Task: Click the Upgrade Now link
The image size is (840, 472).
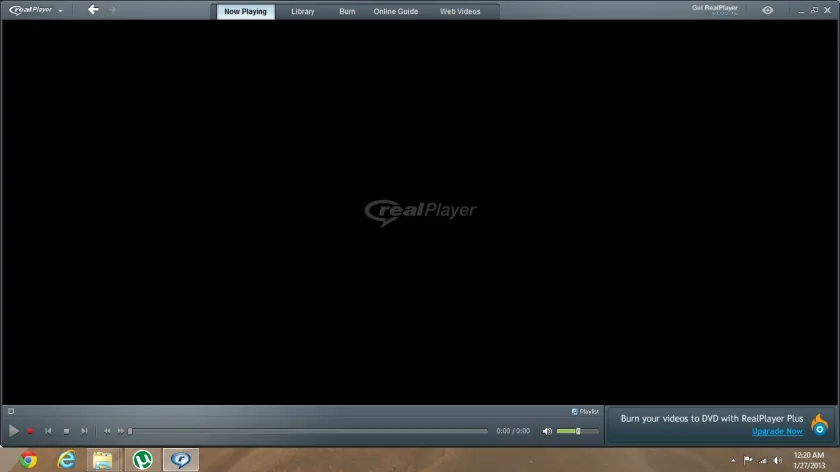Action: click(777, 431)
